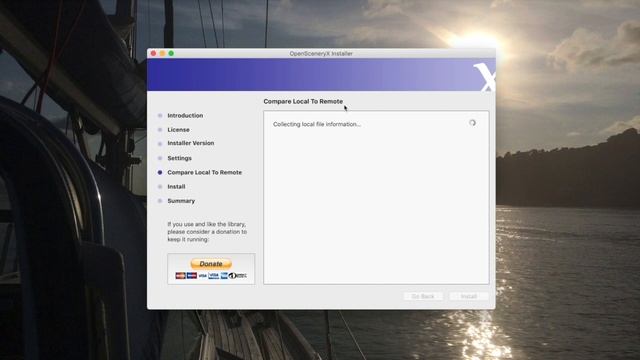Click the bullet next to Introduction
The image size is (640, 360).
click(160, 116)
